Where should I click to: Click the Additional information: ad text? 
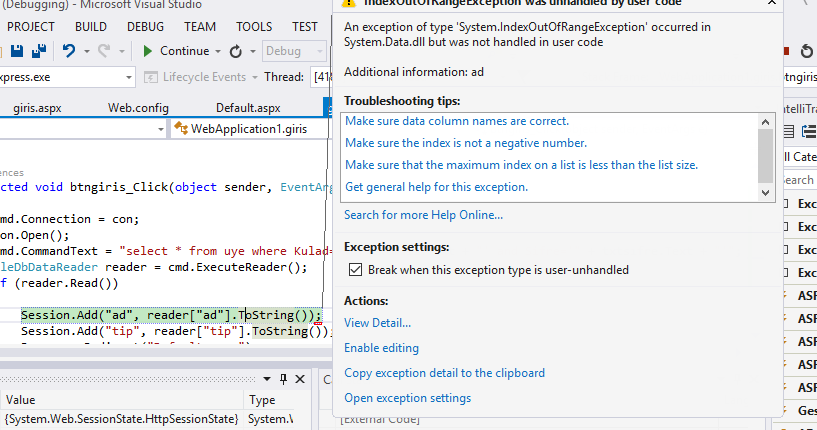pyautogui.click(x=414, y=72)
